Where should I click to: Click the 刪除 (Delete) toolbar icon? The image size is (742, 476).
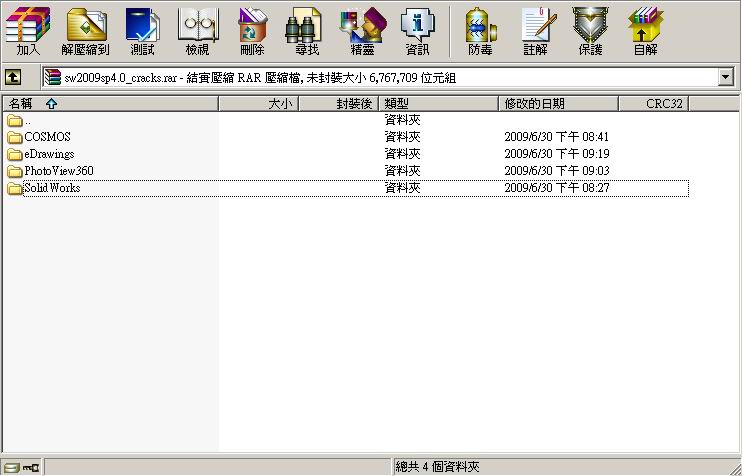(x=252, y=30)
